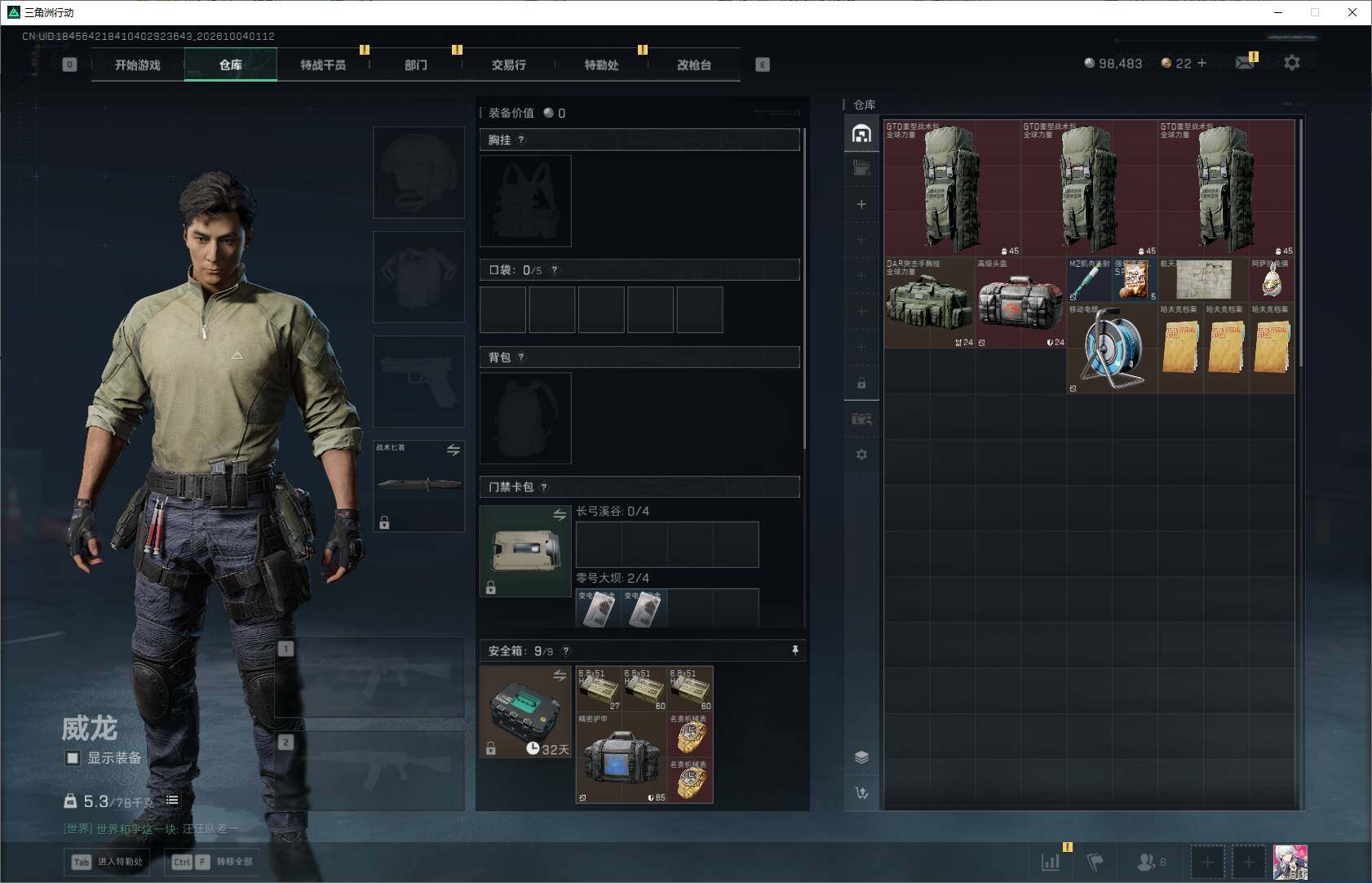Open the statistics chart icon
1372x883 pixels.
pyautogui.click(x=1051, y=862)
